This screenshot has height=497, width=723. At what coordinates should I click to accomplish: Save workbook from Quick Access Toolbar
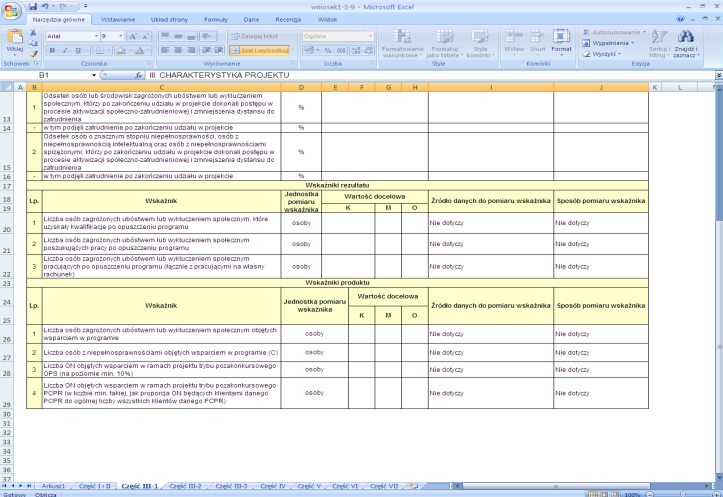33,6
